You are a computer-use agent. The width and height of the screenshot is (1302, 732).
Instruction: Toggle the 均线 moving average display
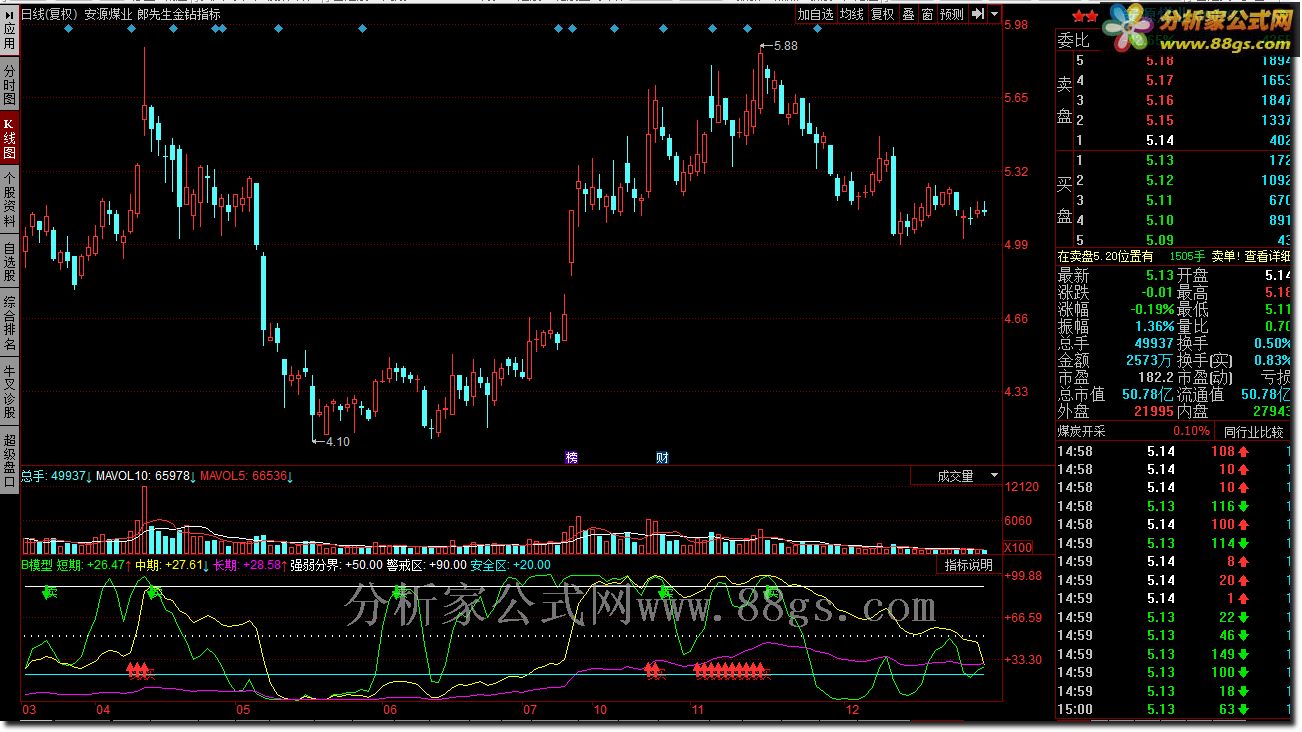tap(851, 14)
